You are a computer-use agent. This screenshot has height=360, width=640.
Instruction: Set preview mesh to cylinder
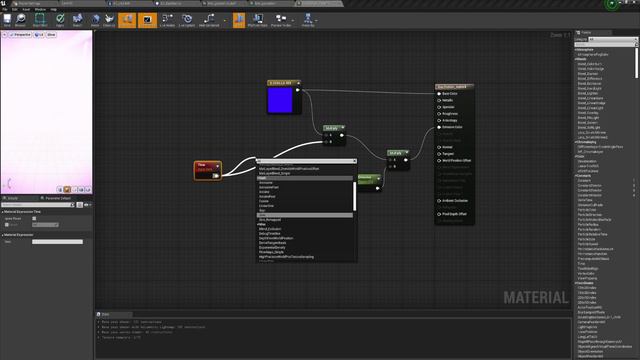pos(60,189)
